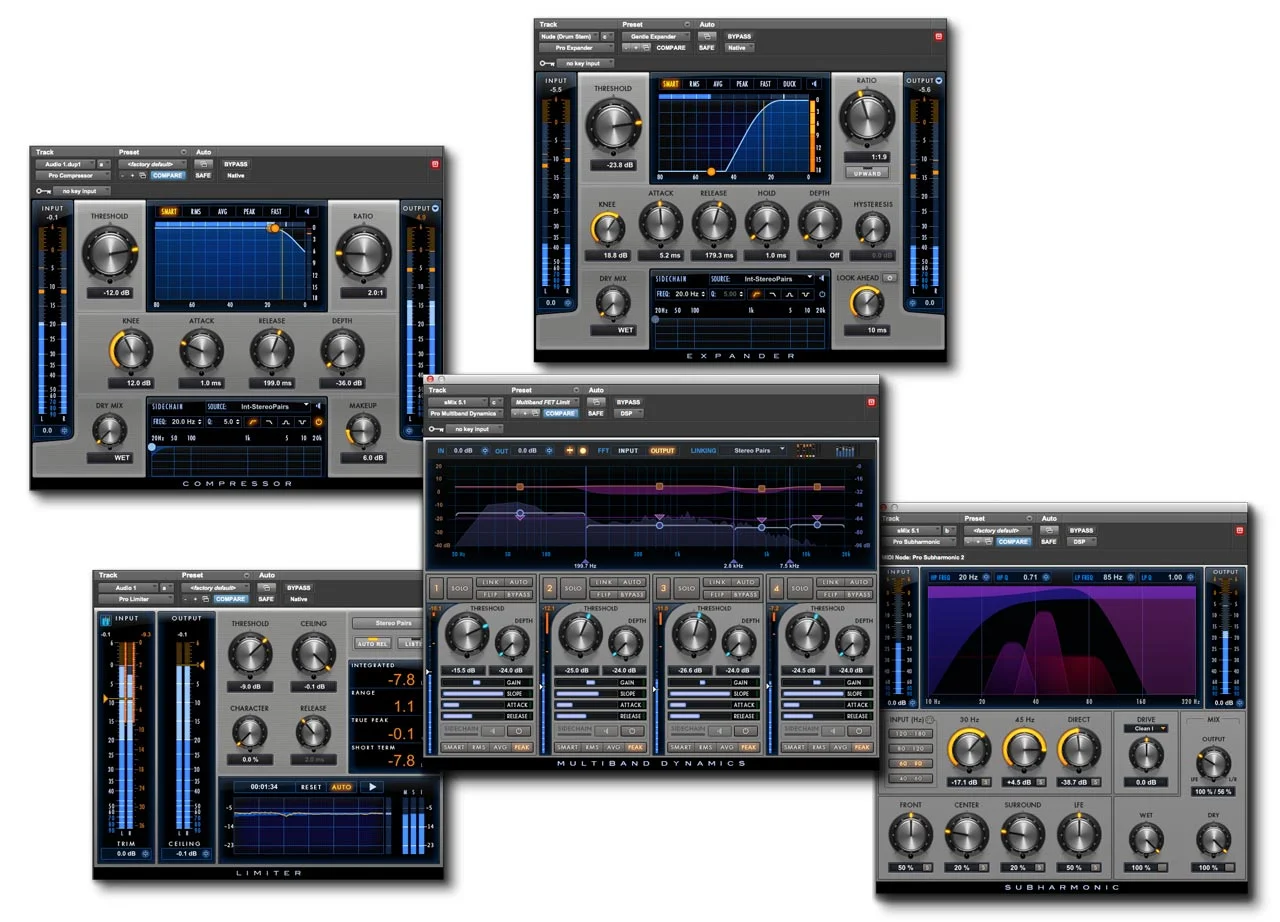Open Multiband FET Limit preset dropdown

click(x=545, y=401)
